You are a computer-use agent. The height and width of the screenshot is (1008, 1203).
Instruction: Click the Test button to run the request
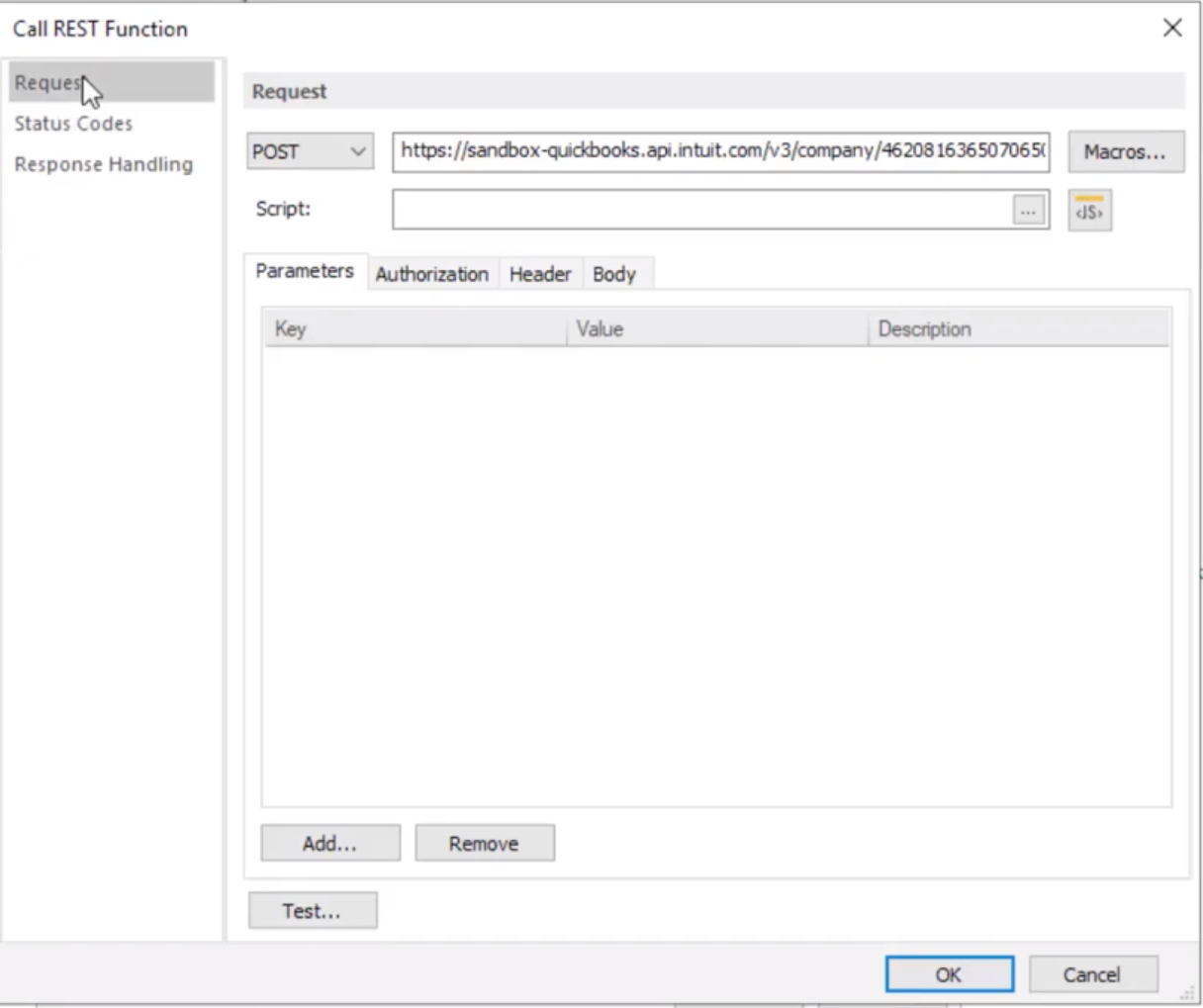point(312,910)
